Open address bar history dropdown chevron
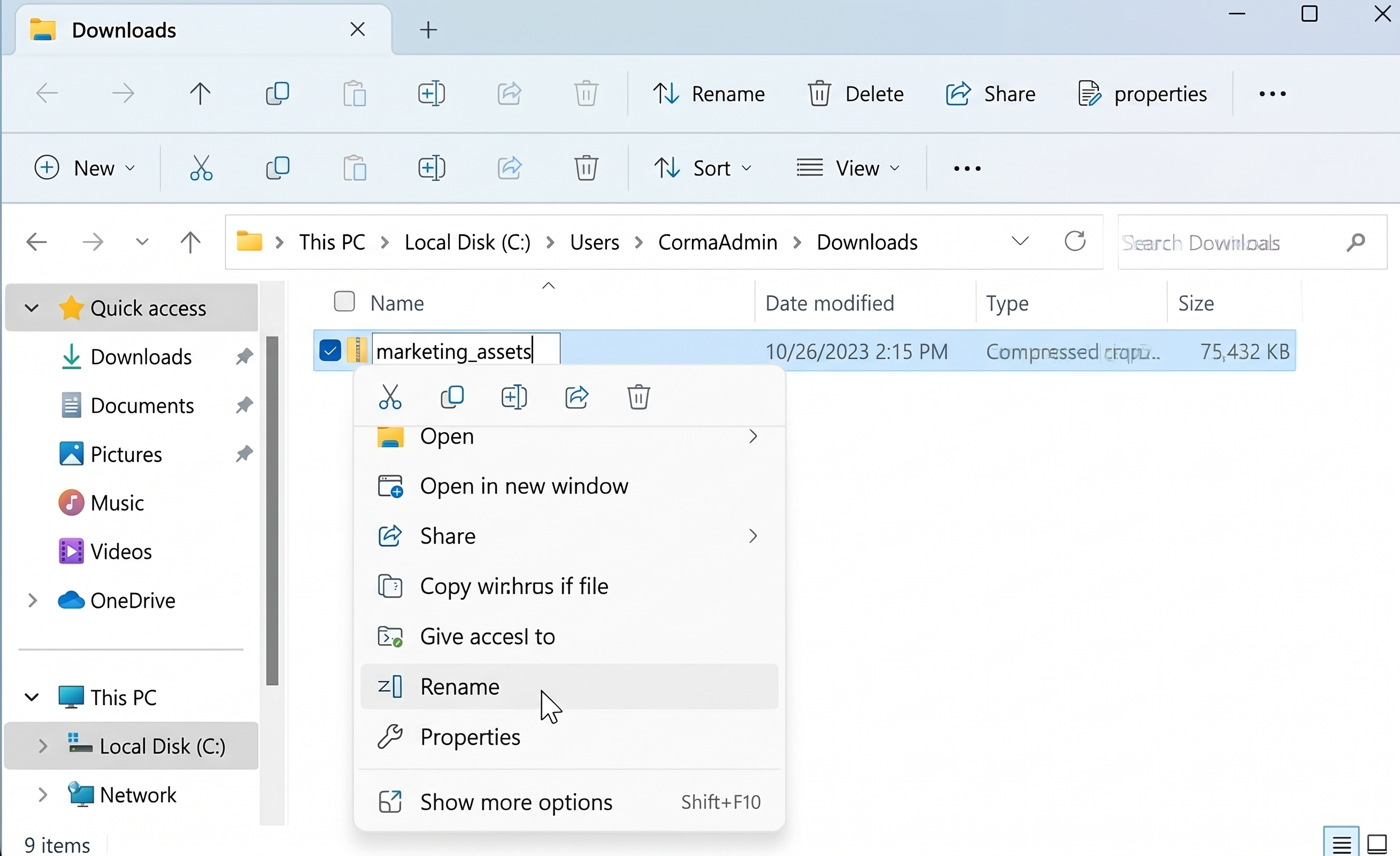 (x=1020, y=242)
